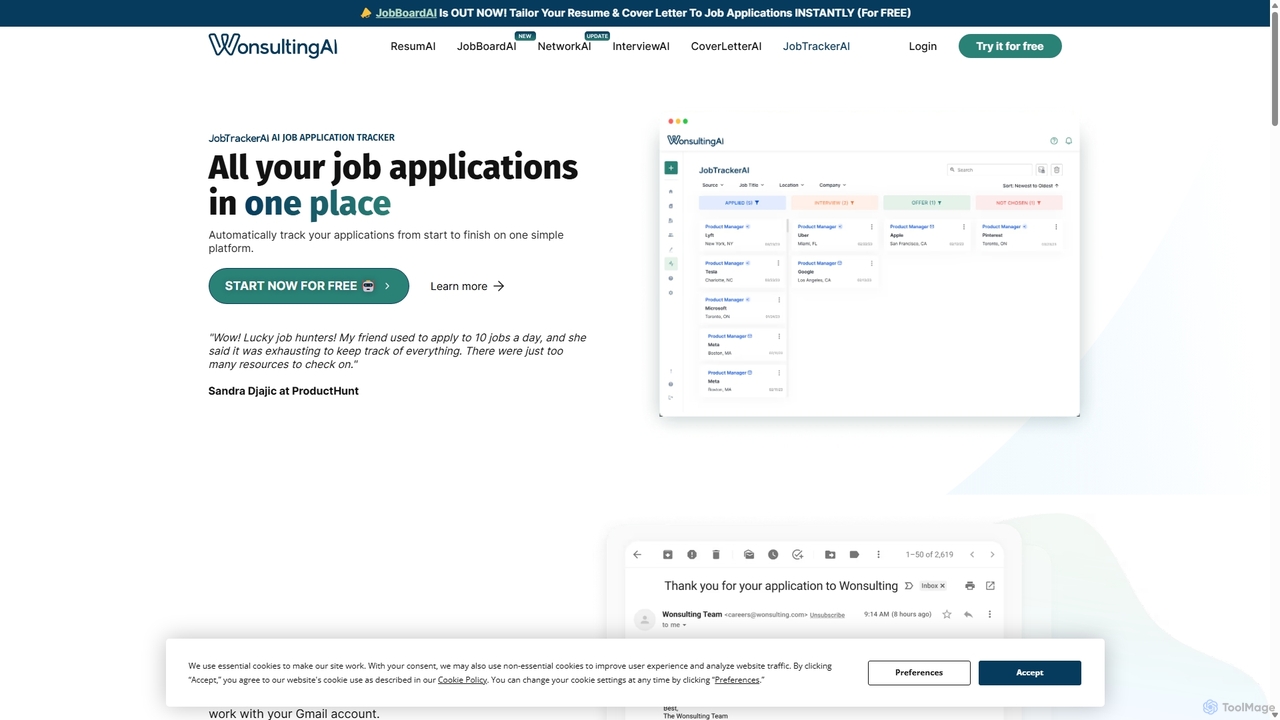Screen dimensions: 1280x720
Task: Click the JobTrackerAI Search field
Action: (x=989, y=170)
